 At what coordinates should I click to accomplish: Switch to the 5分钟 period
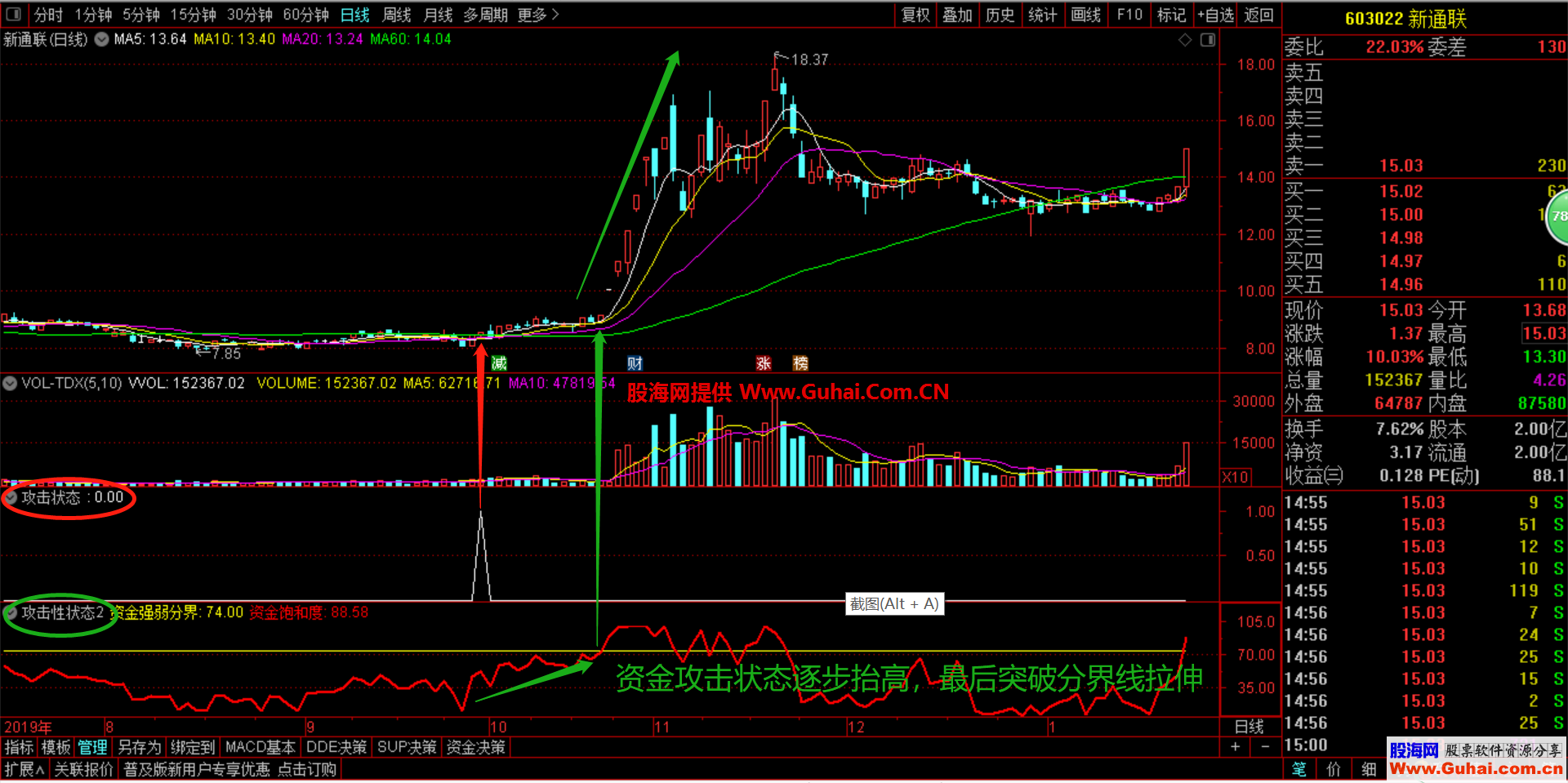point(141,15)
